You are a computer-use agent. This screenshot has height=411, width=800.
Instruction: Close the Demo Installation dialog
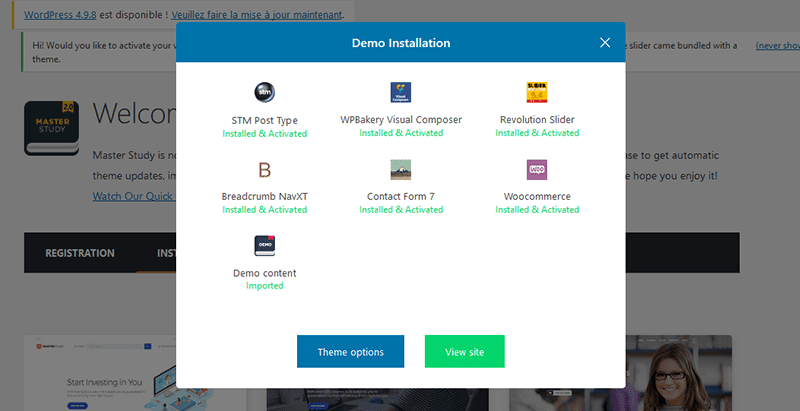click(605, 42)
